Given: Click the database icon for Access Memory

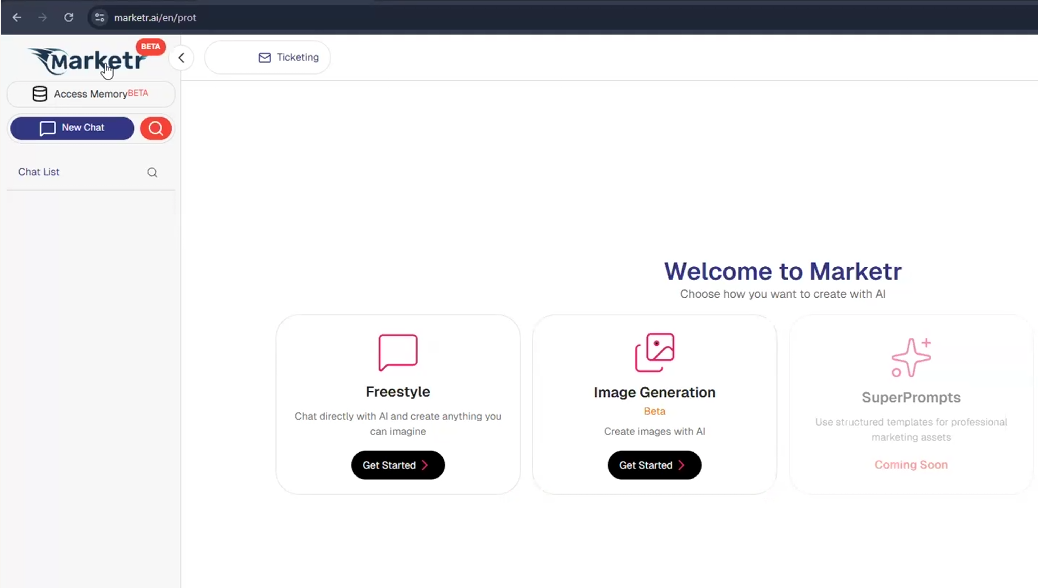Looking at the screenshot, I should click(40, 94).
